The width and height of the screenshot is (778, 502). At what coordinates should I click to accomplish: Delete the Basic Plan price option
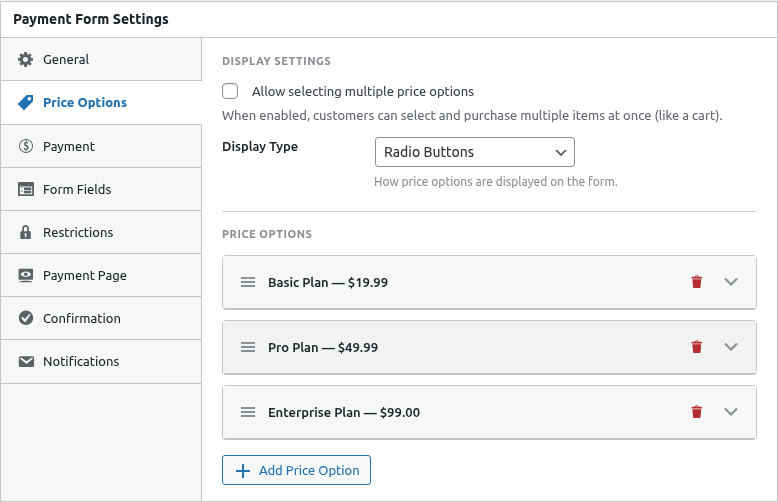tap(697, 282)
